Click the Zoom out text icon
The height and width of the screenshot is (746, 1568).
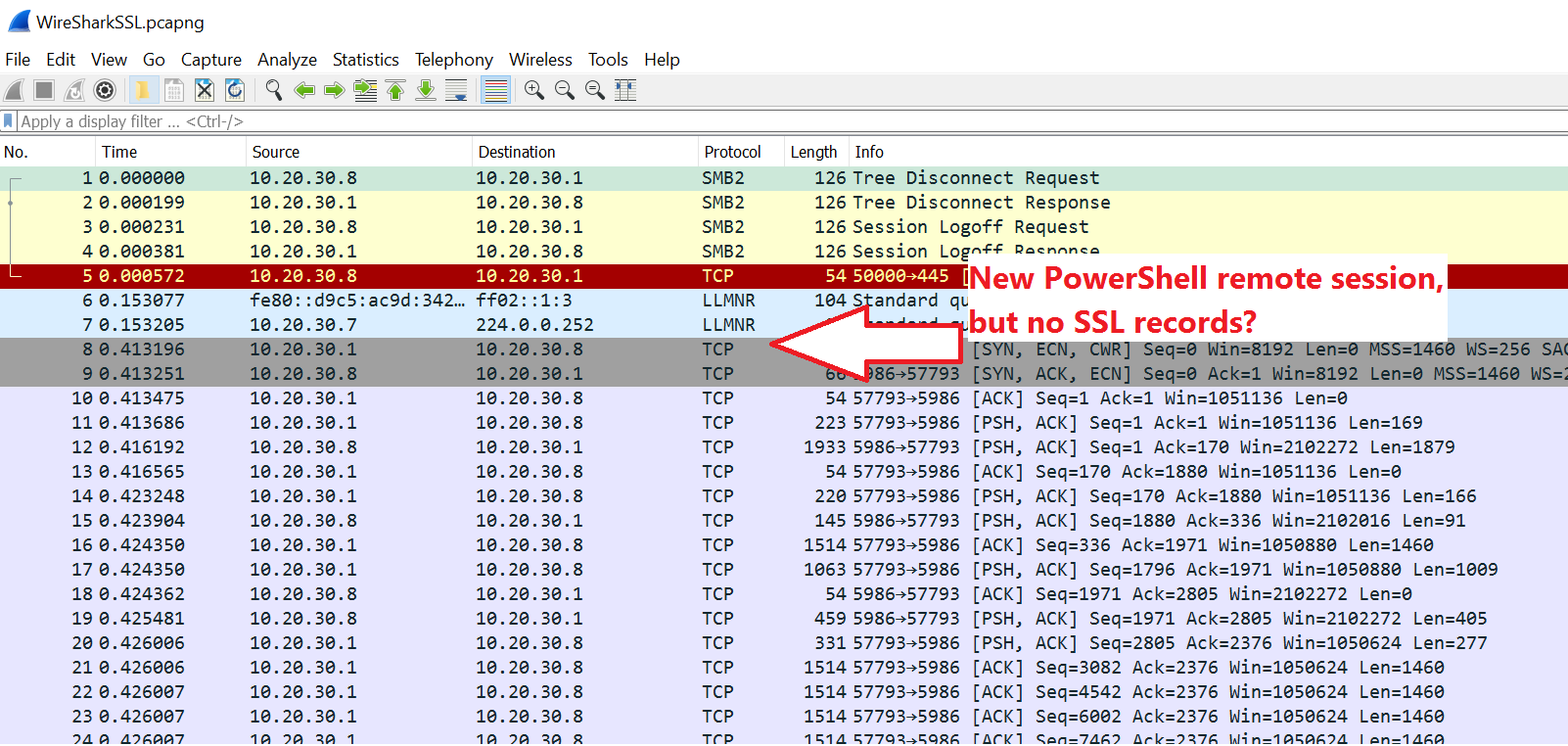tap(565, 91)
